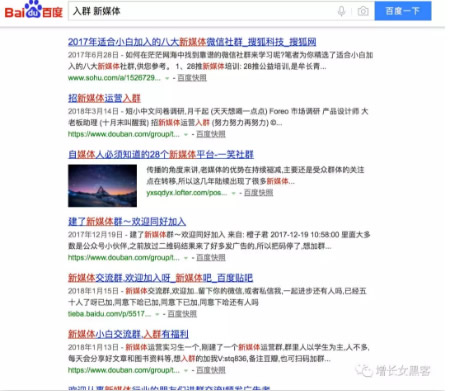
Task: Click snippet text dated 2018年3月14日
Action: coord(218,117)
